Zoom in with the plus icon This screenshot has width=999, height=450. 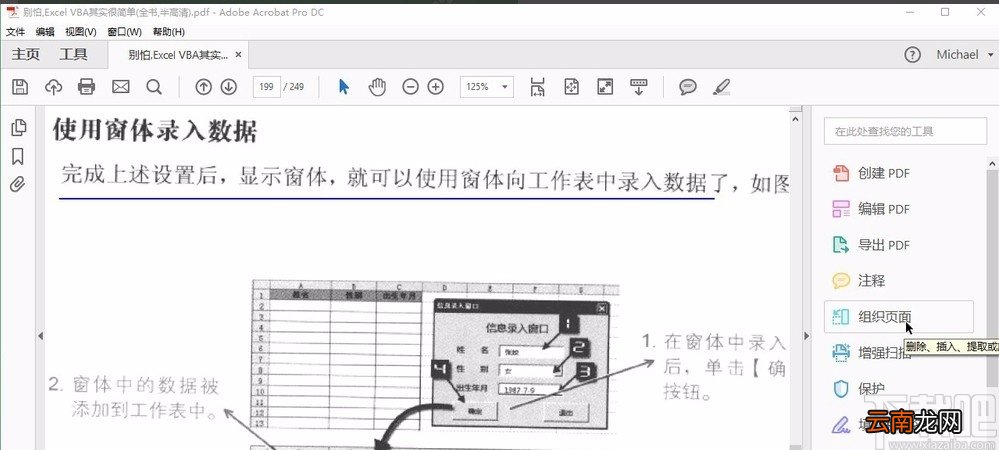click(x=436, y=87)
